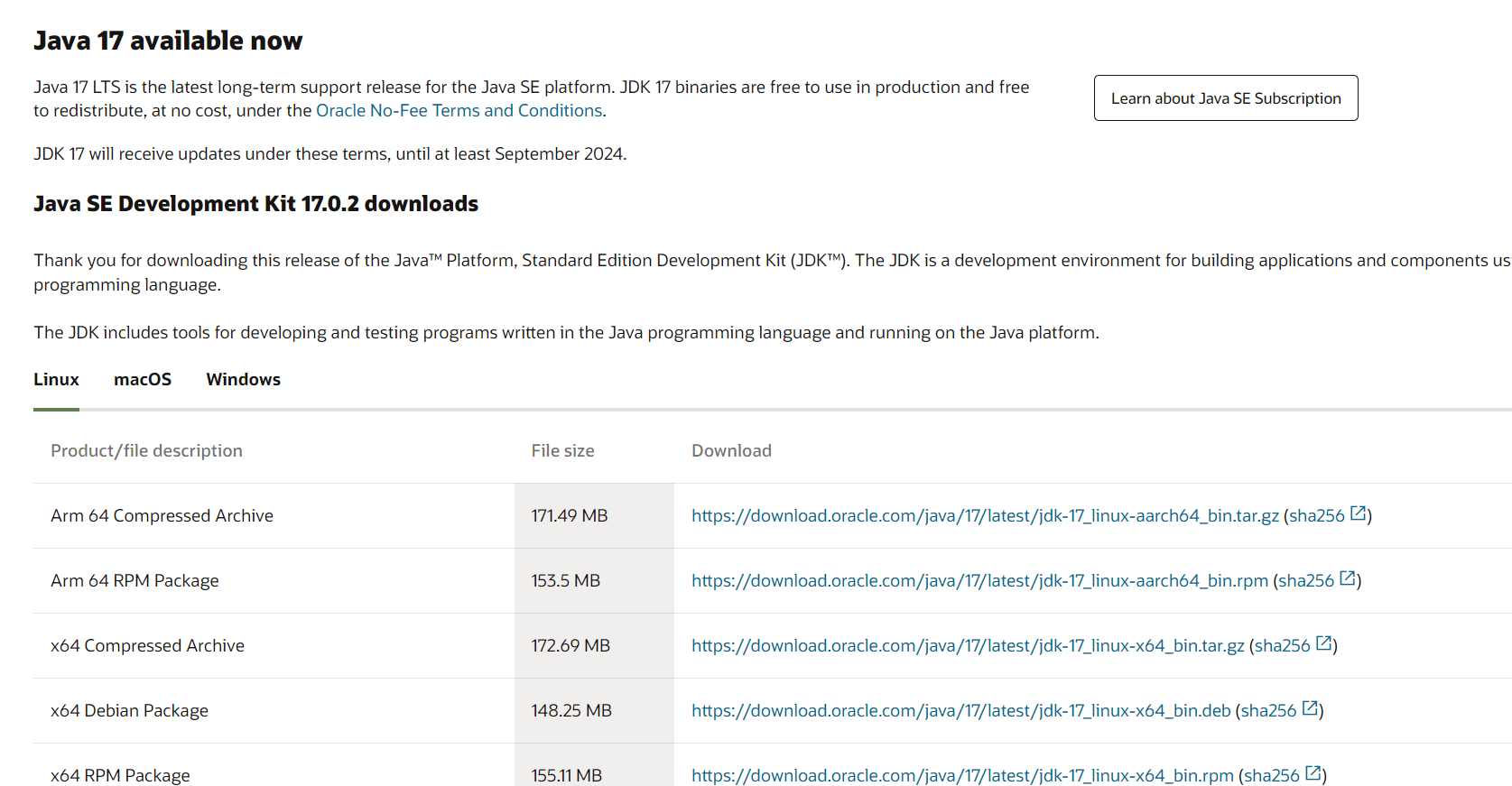Click the 'File size' column header
This screenshot has width=1512, height=786.
562,451
